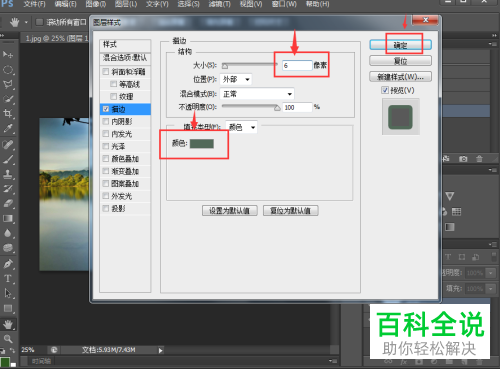
Task: Select the Quick Selection tool
Action: [x=8, y=99]
